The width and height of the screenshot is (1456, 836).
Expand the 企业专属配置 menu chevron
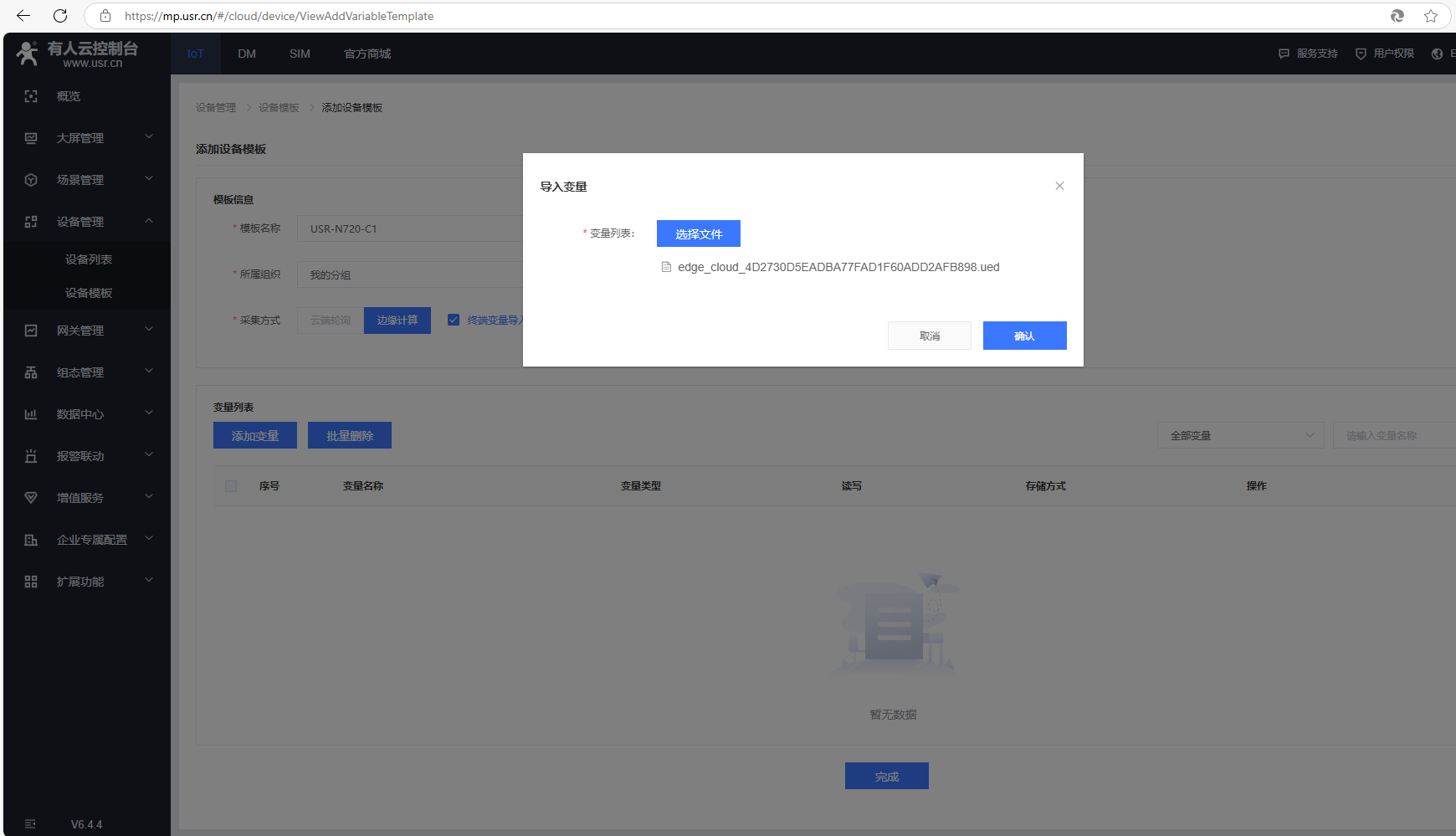[x=149, y=538]
